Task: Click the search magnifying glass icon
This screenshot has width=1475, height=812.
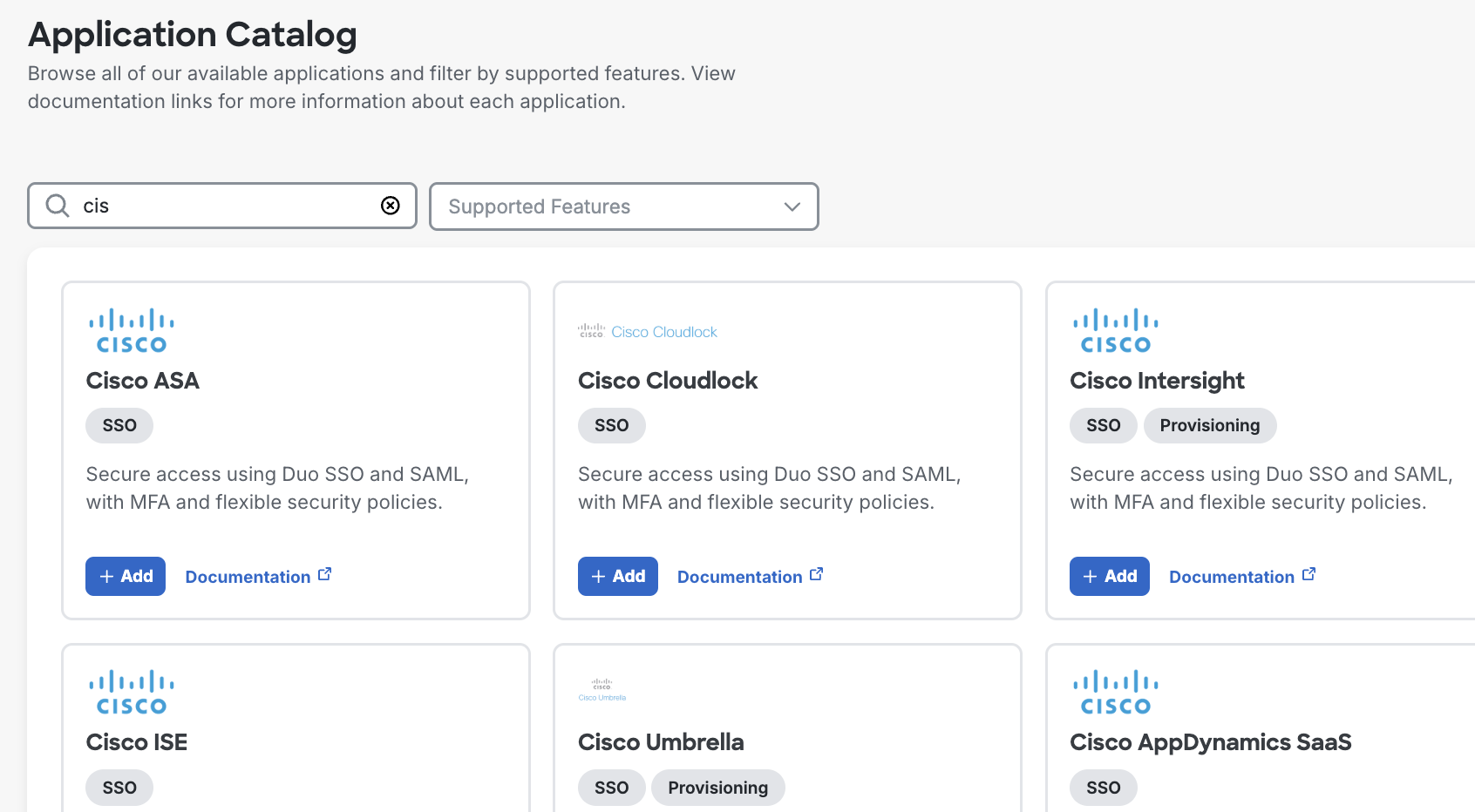Action: (57, 206)
